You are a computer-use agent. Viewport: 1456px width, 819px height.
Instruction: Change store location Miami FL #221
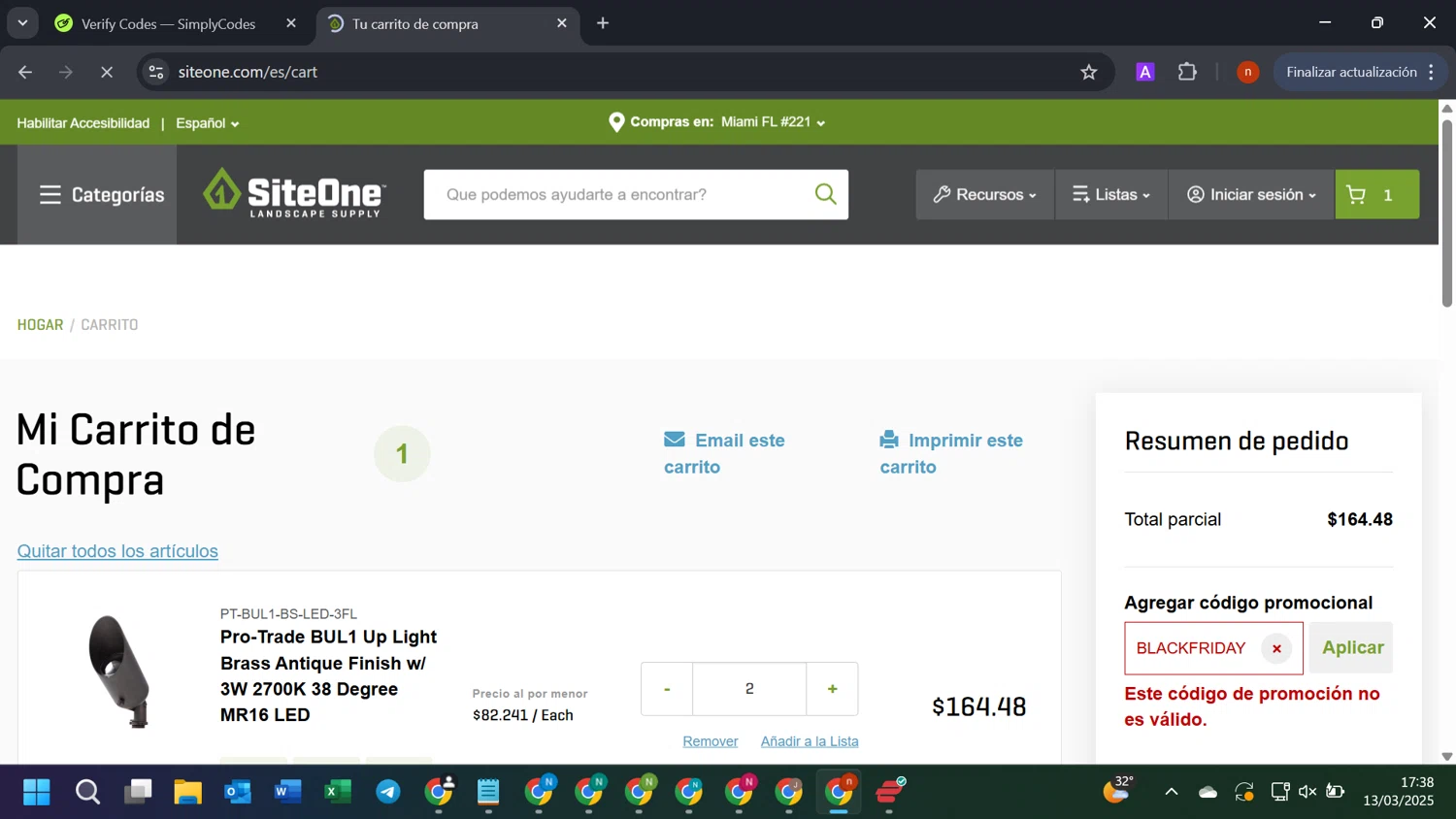tap(773, 122)
